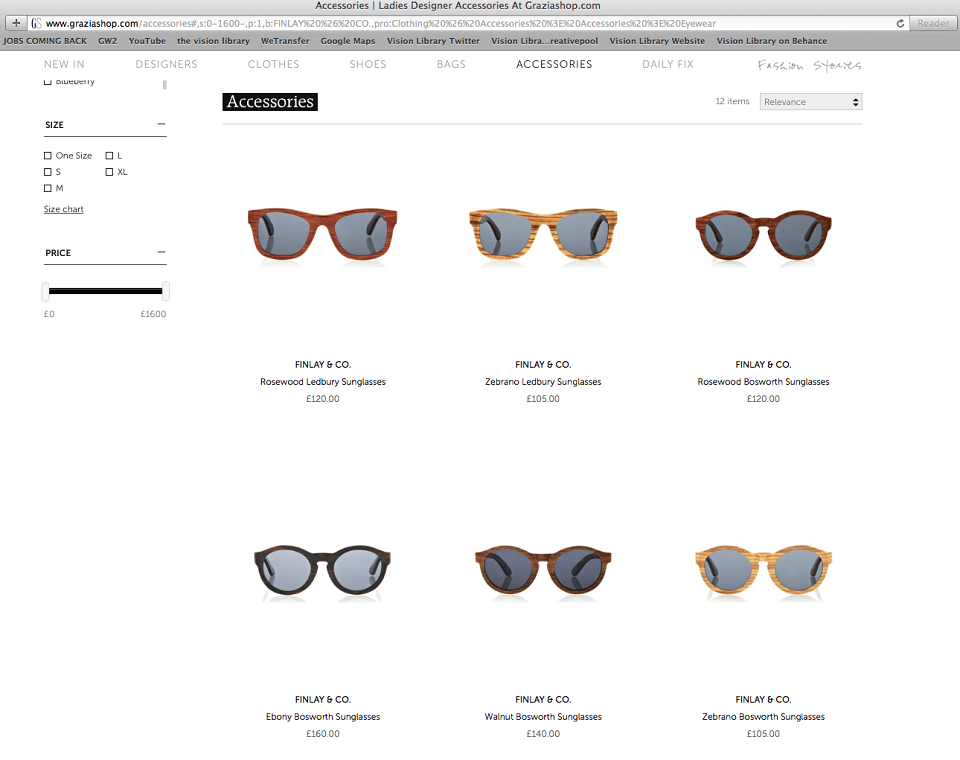Viewport: 960px width, 760px height.
Task: Click the £140.00 price text
Action: (x=543, y=734)
